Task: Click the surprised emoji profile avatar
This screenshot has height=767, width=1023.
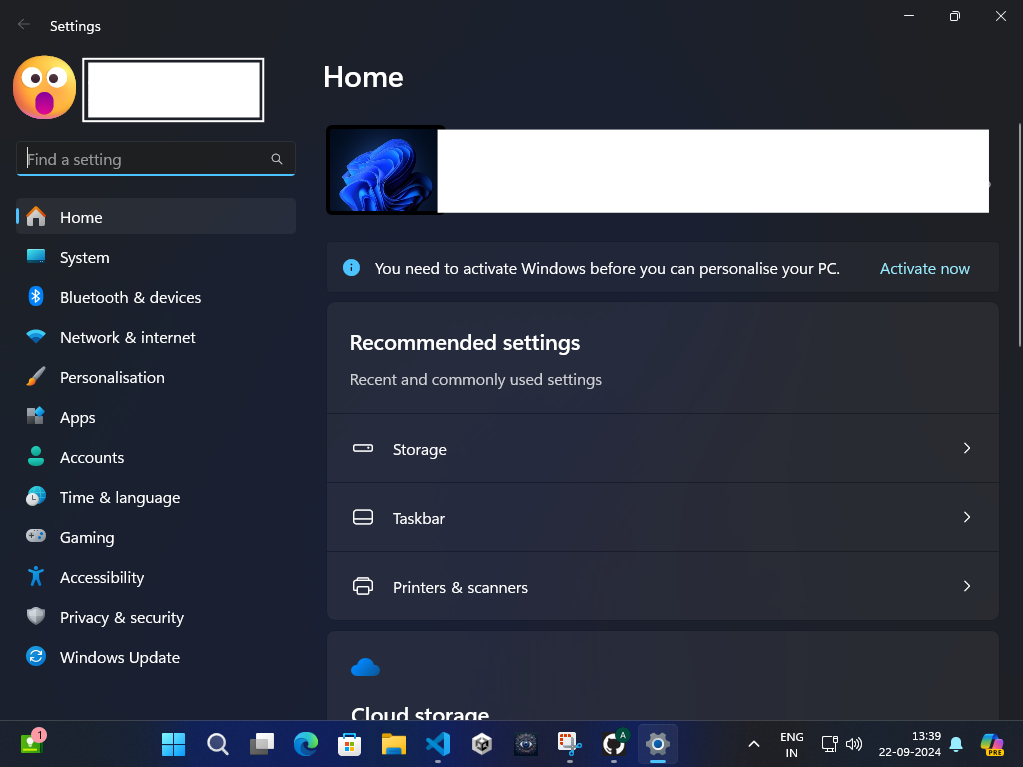Action: [44, 87]
